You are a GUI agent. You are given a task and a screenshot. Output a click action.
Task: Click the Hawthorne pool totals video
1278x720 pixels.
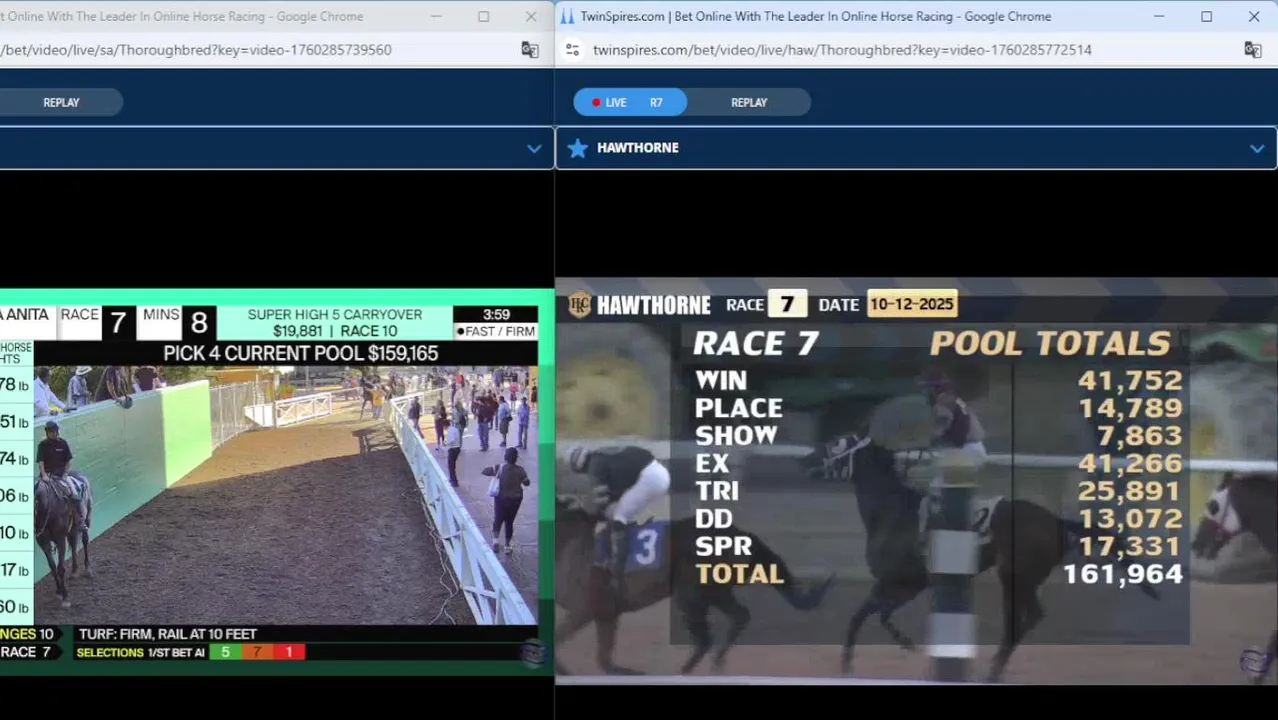tap(916, 481)
